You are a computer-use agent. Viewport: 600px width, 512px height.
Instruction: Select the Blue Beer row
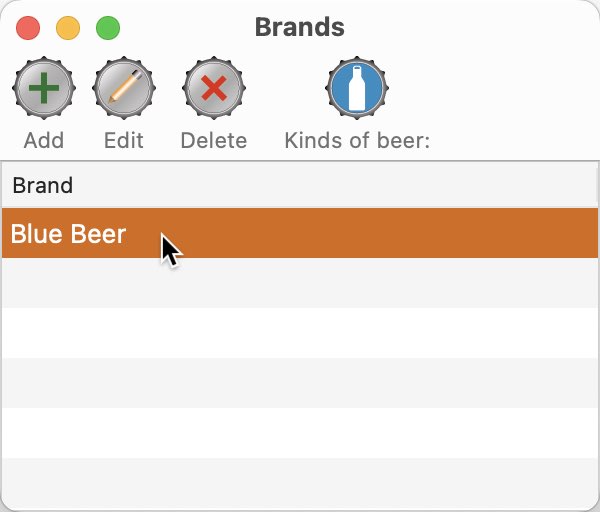[x=300, y=233]
